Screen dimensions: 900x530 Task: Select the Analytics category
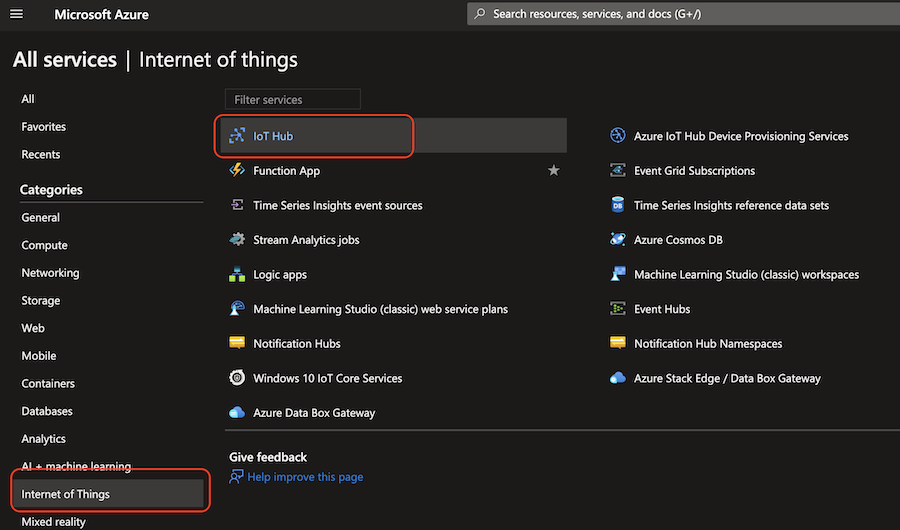tap(44, 439)
